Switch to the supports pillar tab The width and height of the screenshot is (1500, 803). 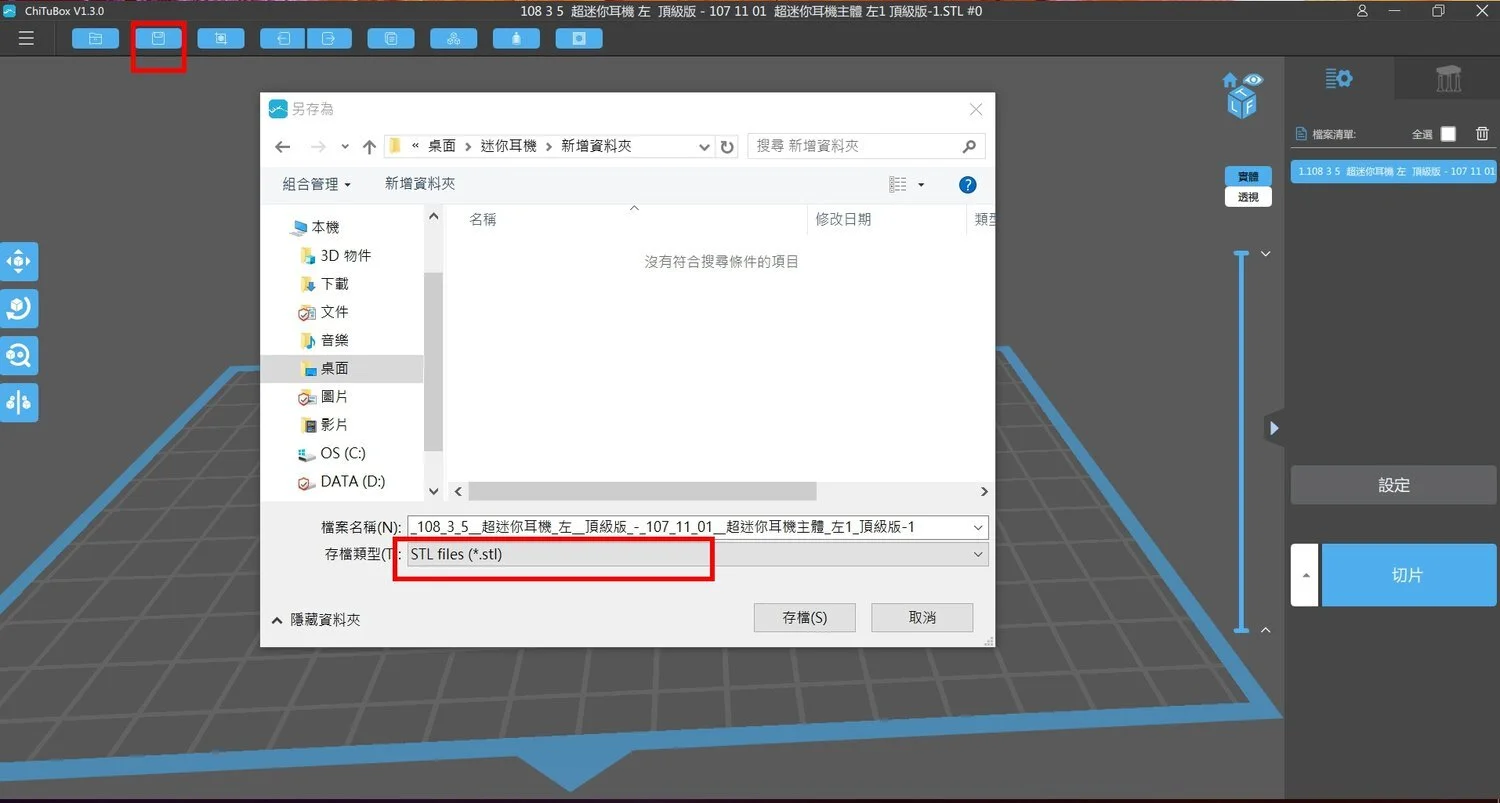pyautogui.click(x=1448, y=79)
